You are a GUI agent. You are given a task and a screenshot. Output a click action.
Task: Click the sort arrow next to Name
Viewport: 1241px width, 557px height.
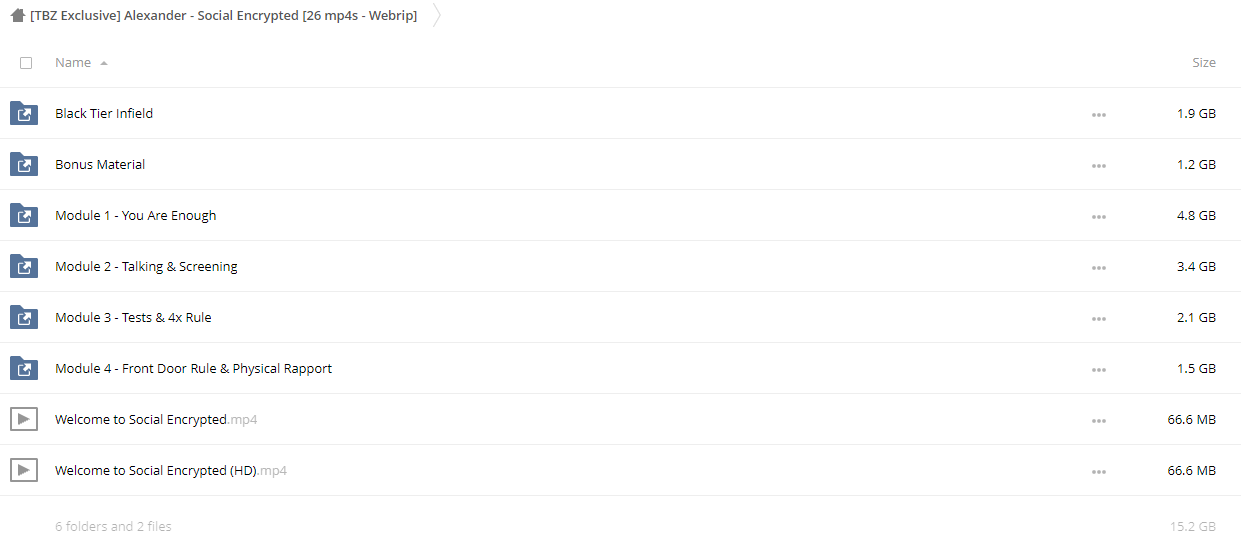click(104, 63)
